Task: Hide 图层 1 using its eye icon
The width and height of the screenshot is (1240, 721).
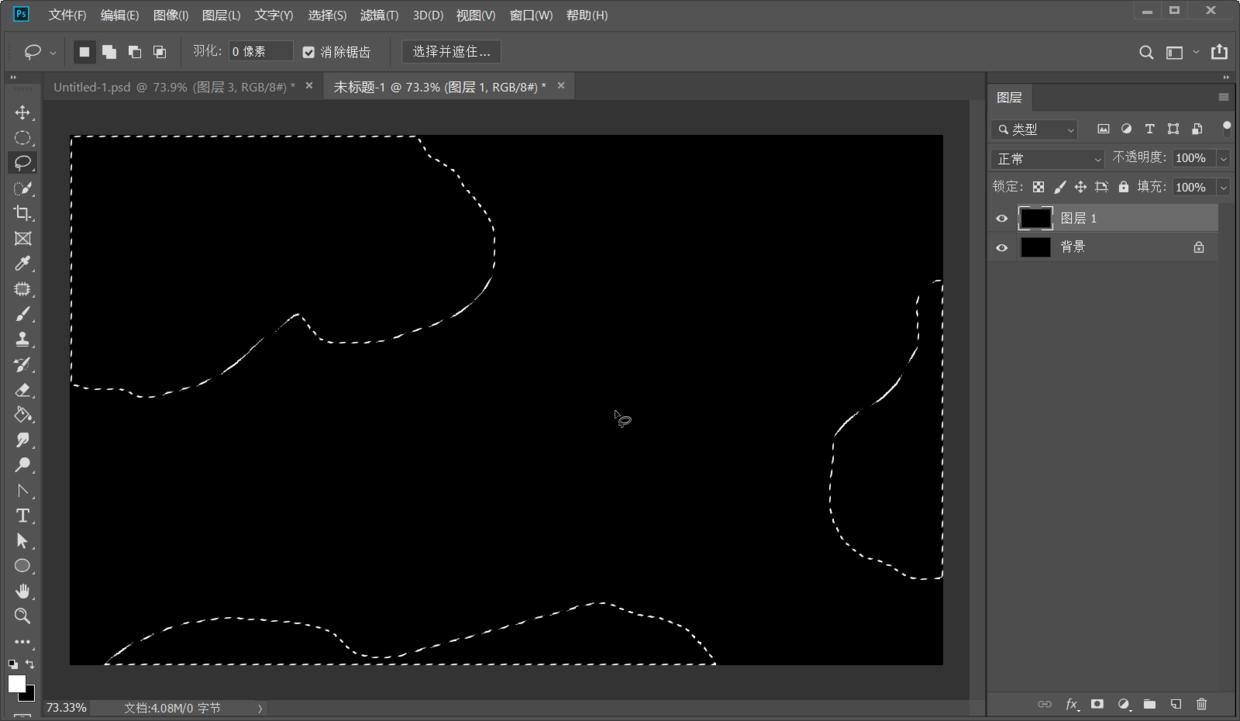Action: coord(1002,218)
